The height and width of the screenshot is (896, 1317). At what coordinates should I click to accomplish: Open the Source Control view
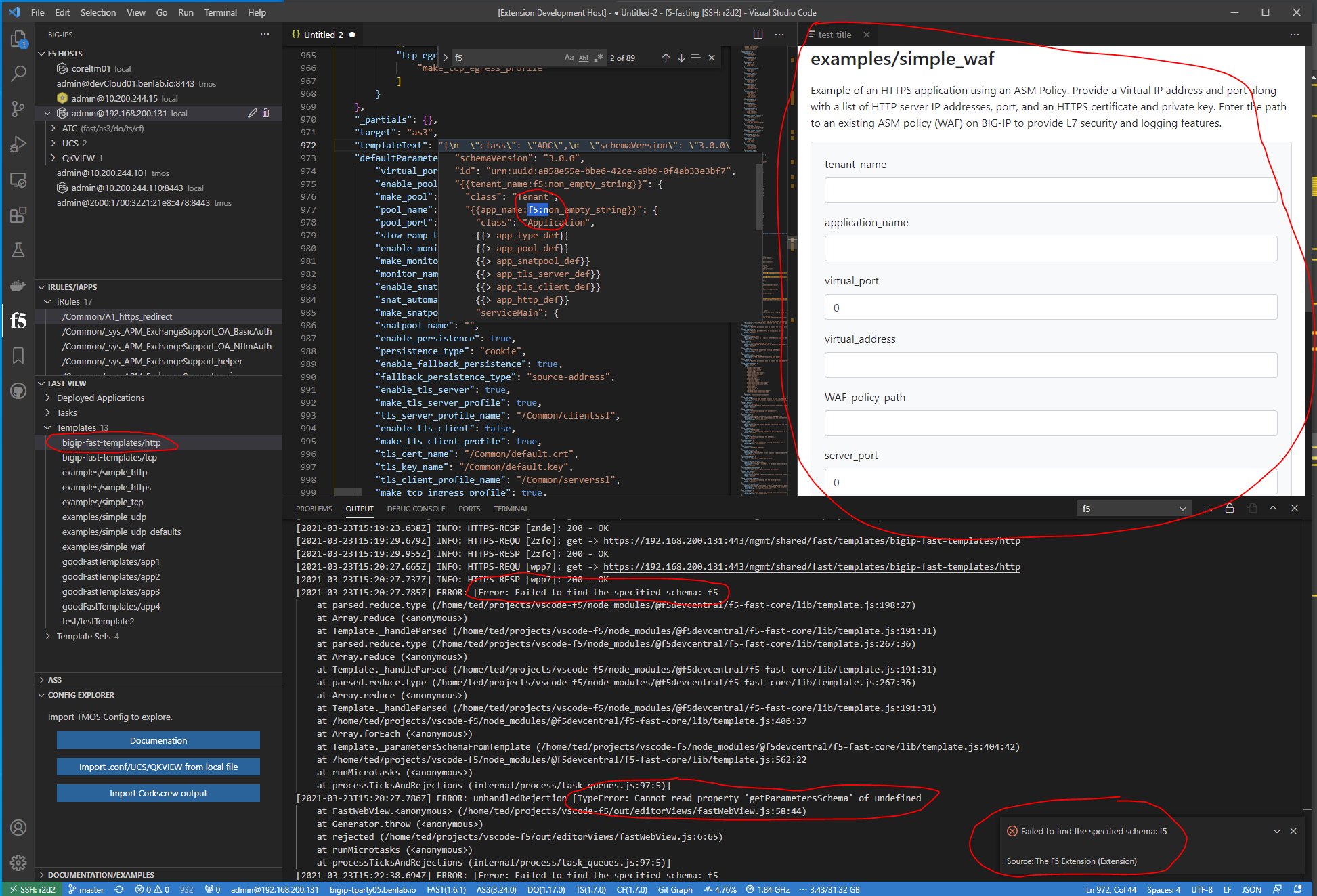(x=18, y=108)
